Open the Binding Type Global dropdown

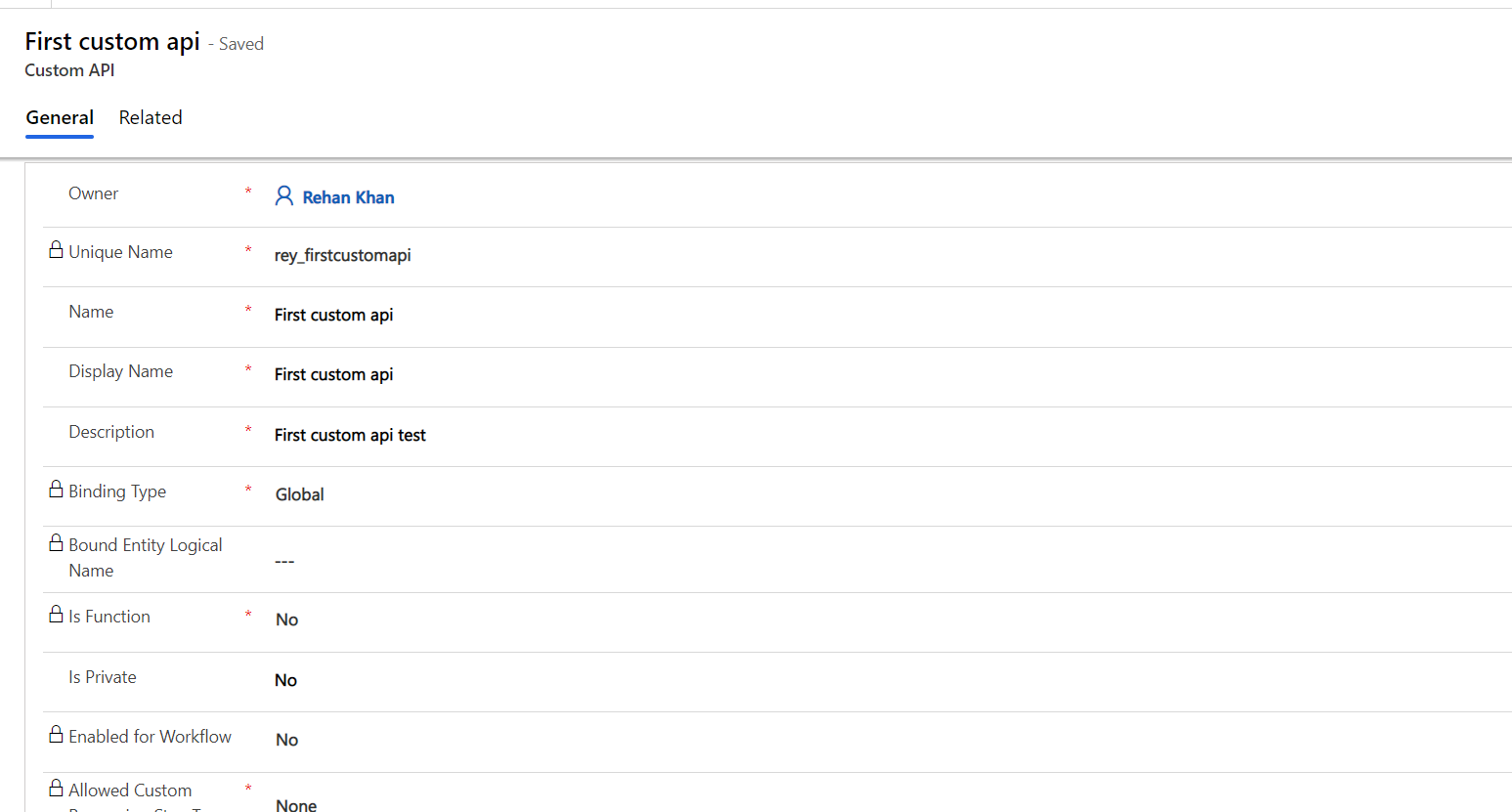pyautogui.click(x=299, y=494)
